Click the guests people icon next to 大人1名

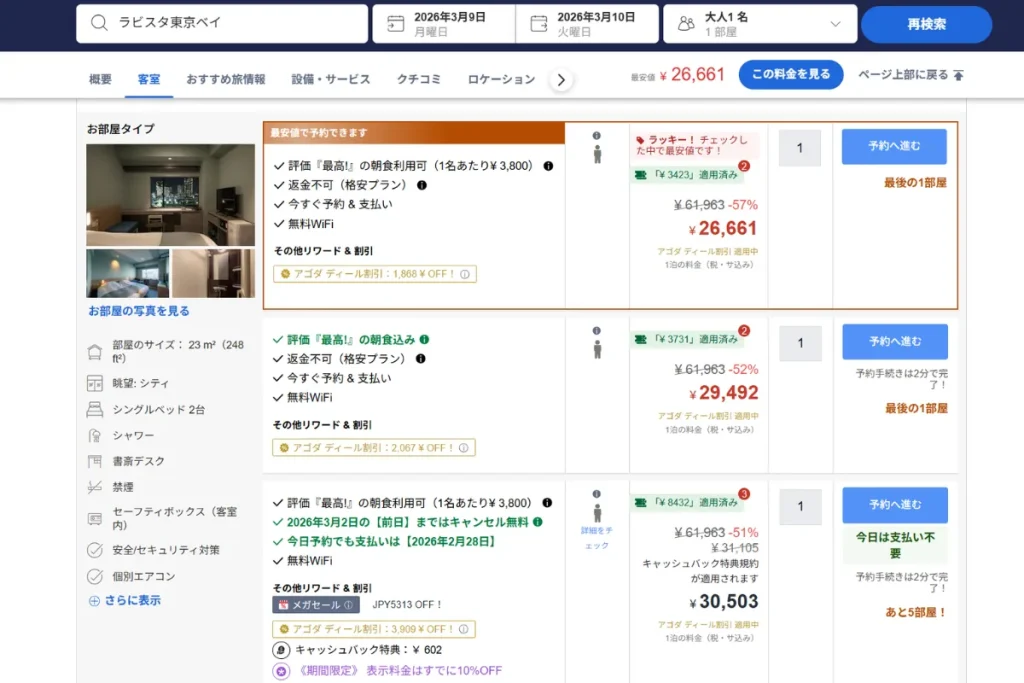coord(686,22)
